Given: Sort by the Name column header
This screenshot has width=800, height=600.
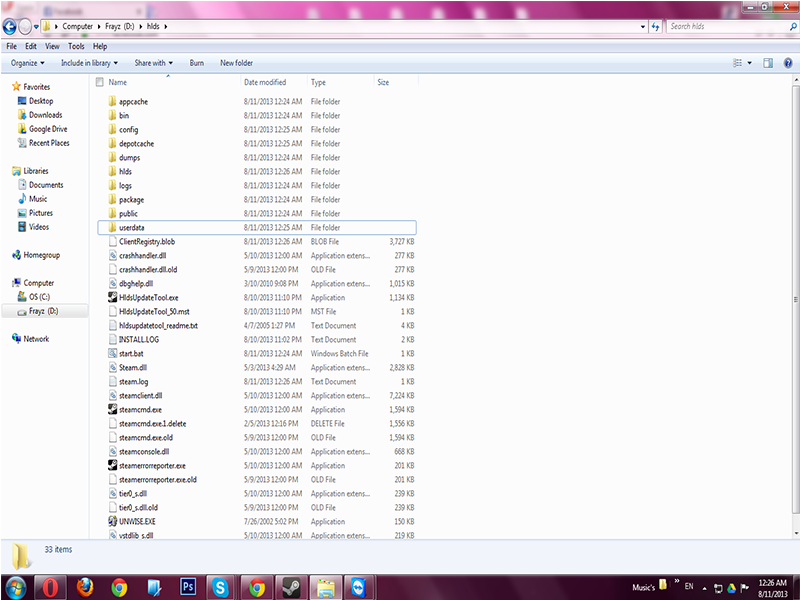Looking at the screenshot, I should (x=117, y=82).
